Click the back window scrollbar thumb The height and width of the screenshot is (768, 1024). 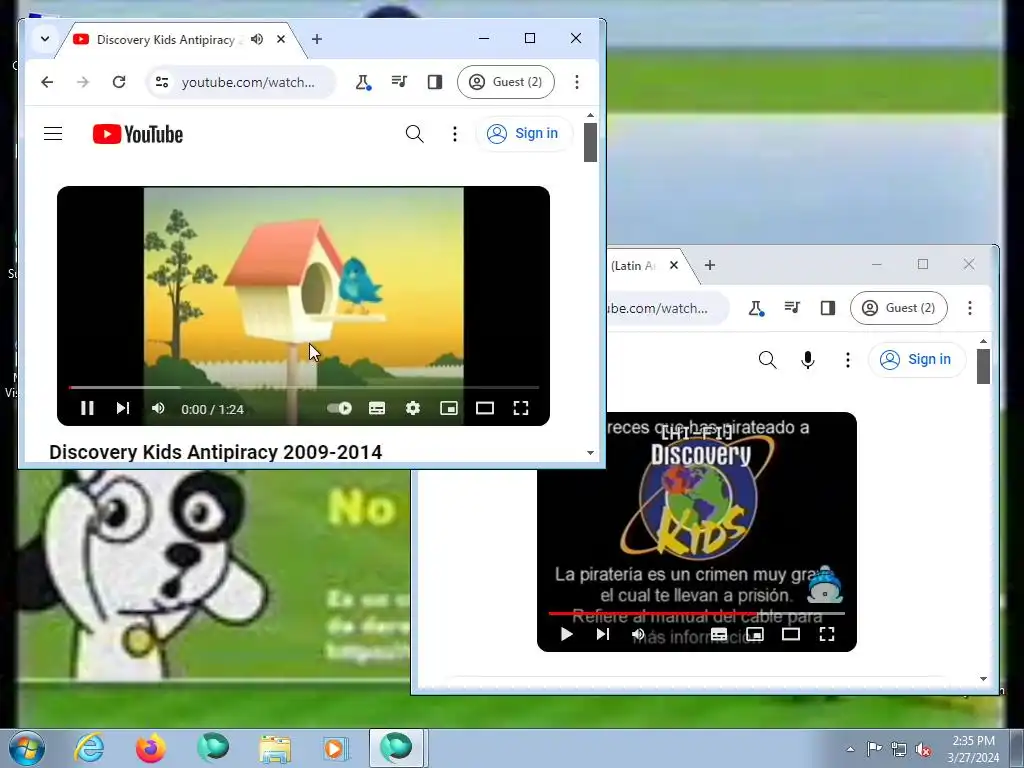(984, 366)
